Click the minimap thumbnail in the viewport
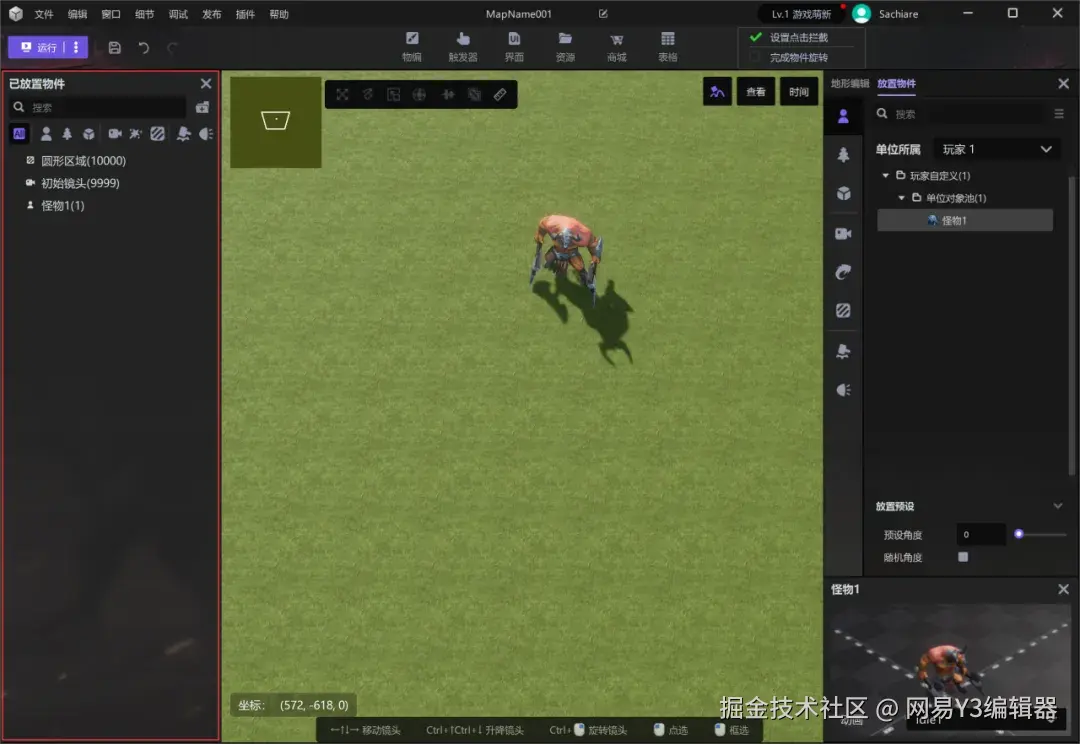 [x=276, y=122]
